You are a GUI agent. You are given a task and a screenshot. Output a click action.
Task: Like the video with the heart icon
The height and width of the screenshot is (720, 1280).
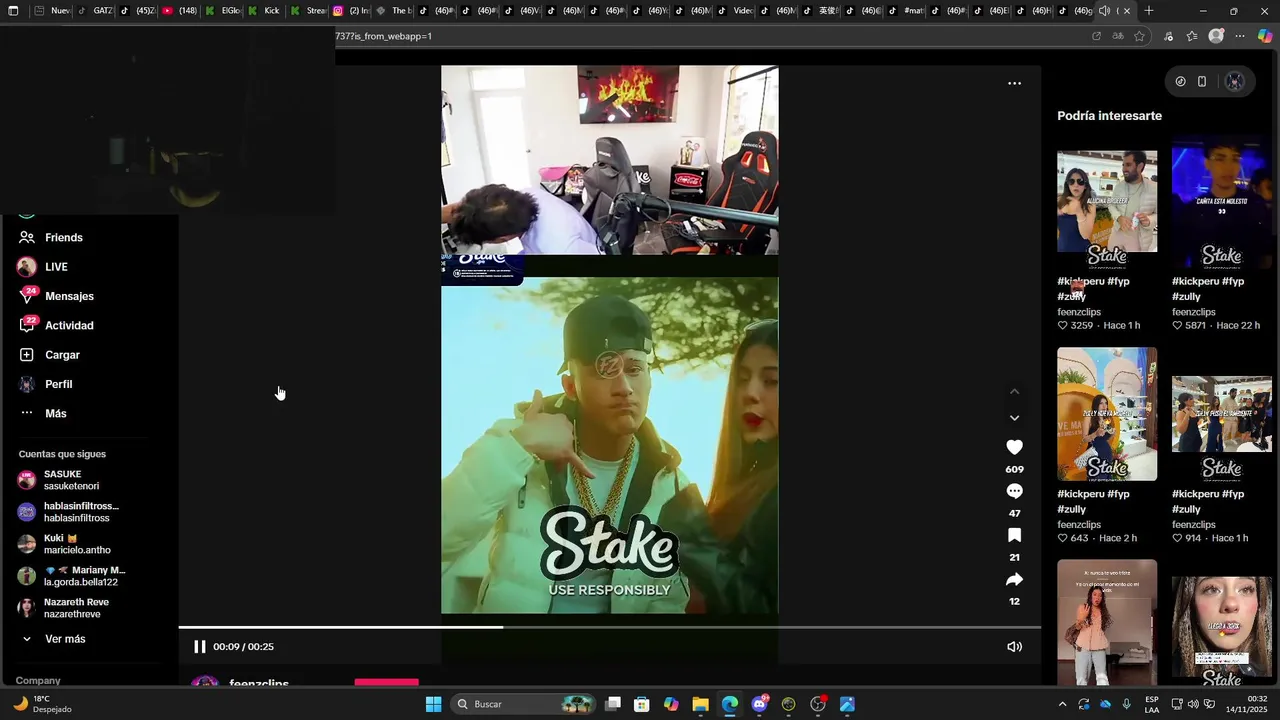click(x=1014, y=447)
